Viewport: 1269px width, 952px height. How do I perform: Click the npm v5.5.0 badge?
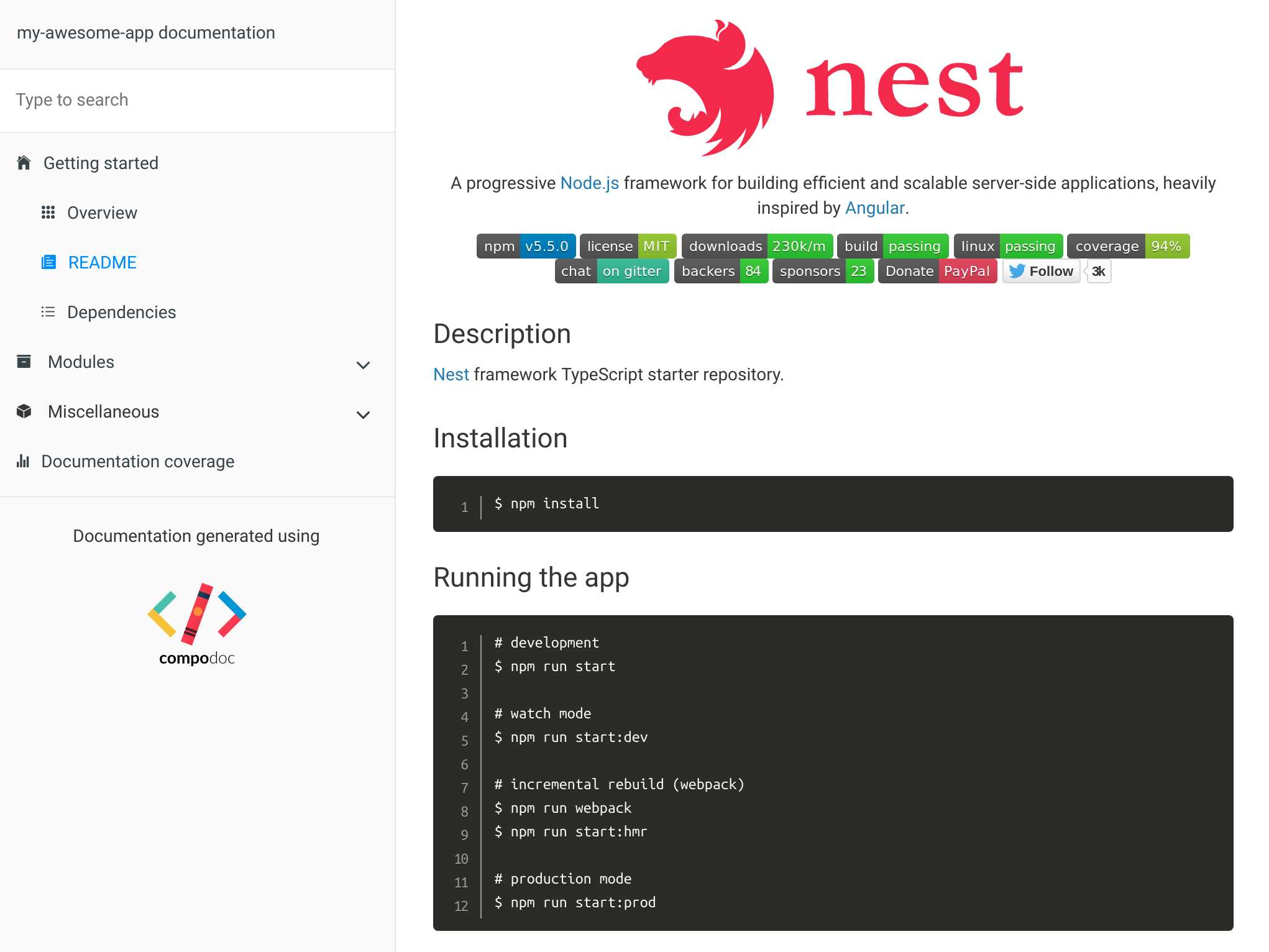(x=523, y=246)
